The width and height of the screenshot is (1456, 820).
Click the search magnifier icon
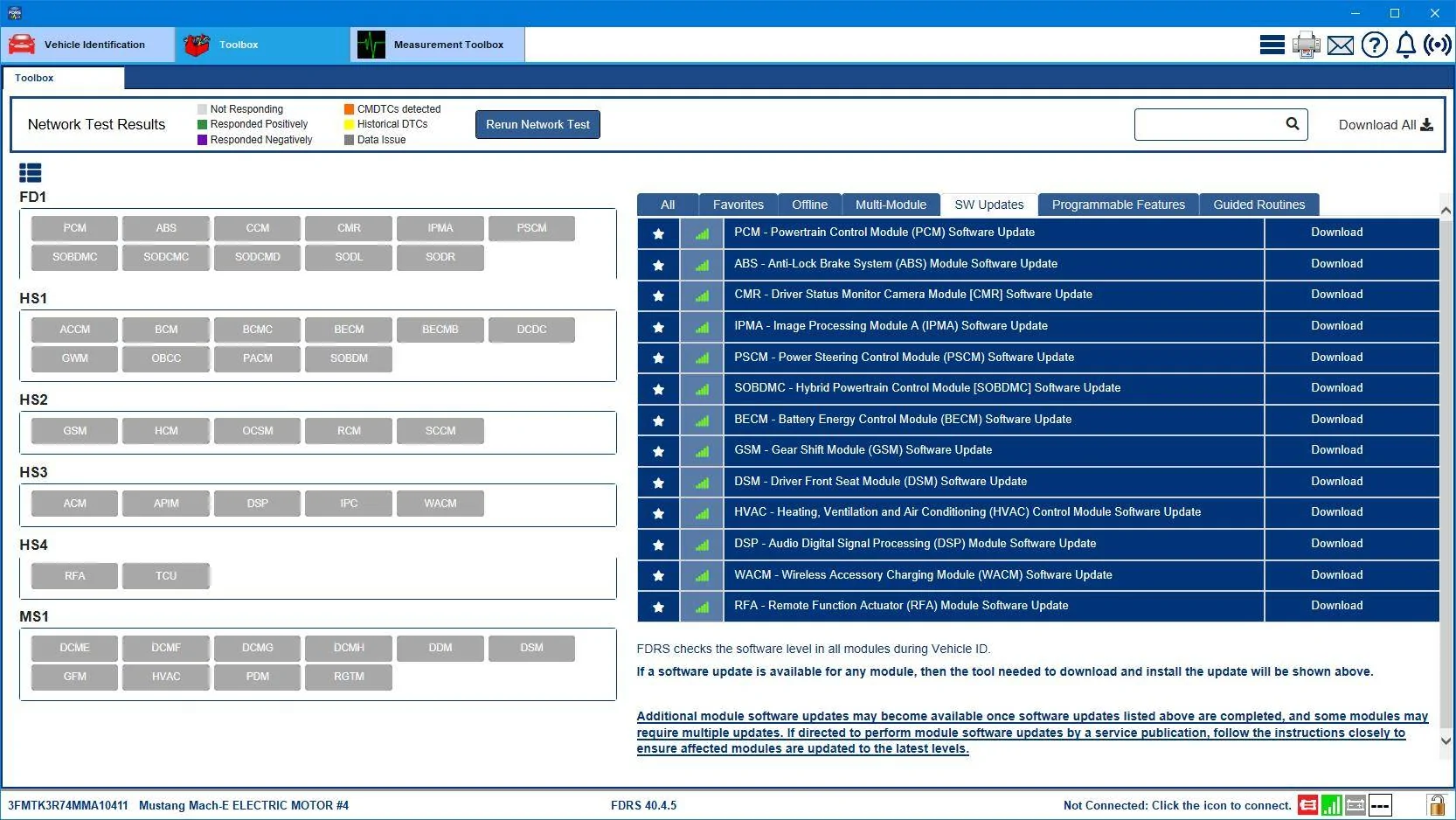coord(1293,124)
